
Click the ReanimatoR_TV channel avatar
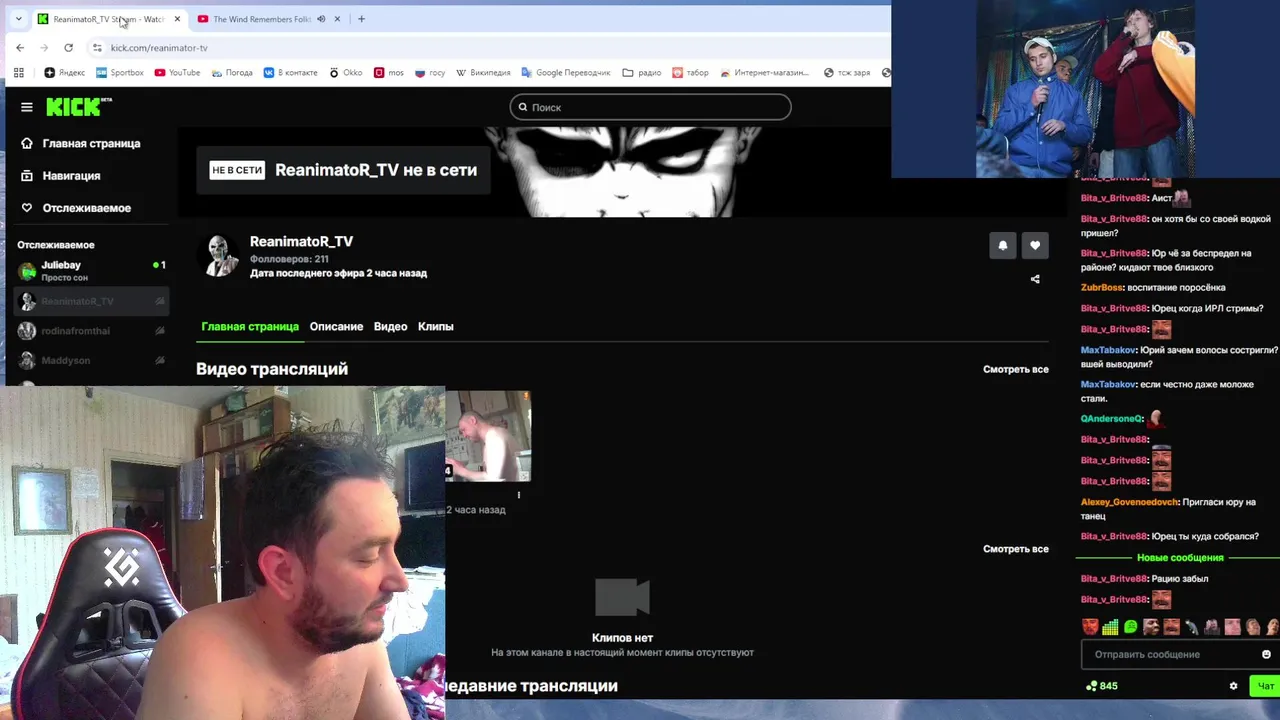220,255
